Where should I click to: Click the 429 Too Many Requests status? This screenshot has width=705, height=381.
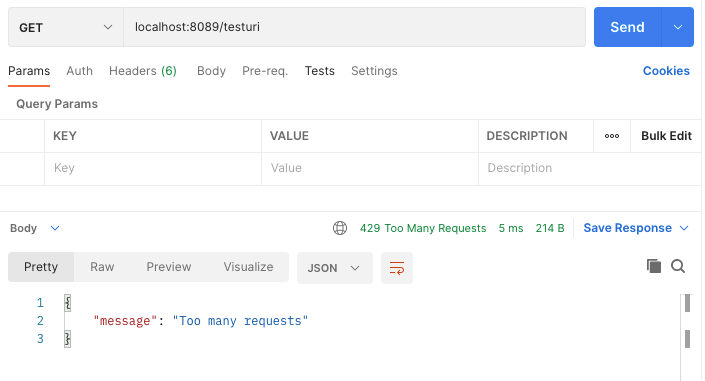click(423, 228)
